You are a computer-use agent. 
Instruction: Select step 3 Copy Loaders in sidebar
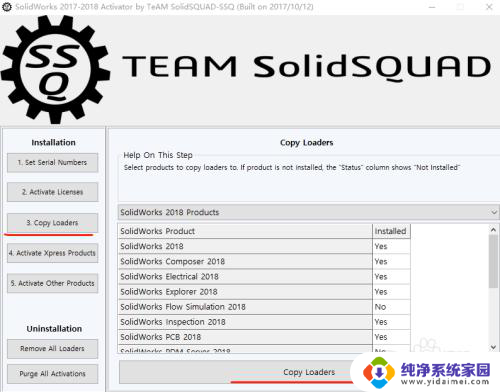pos(53,223)
